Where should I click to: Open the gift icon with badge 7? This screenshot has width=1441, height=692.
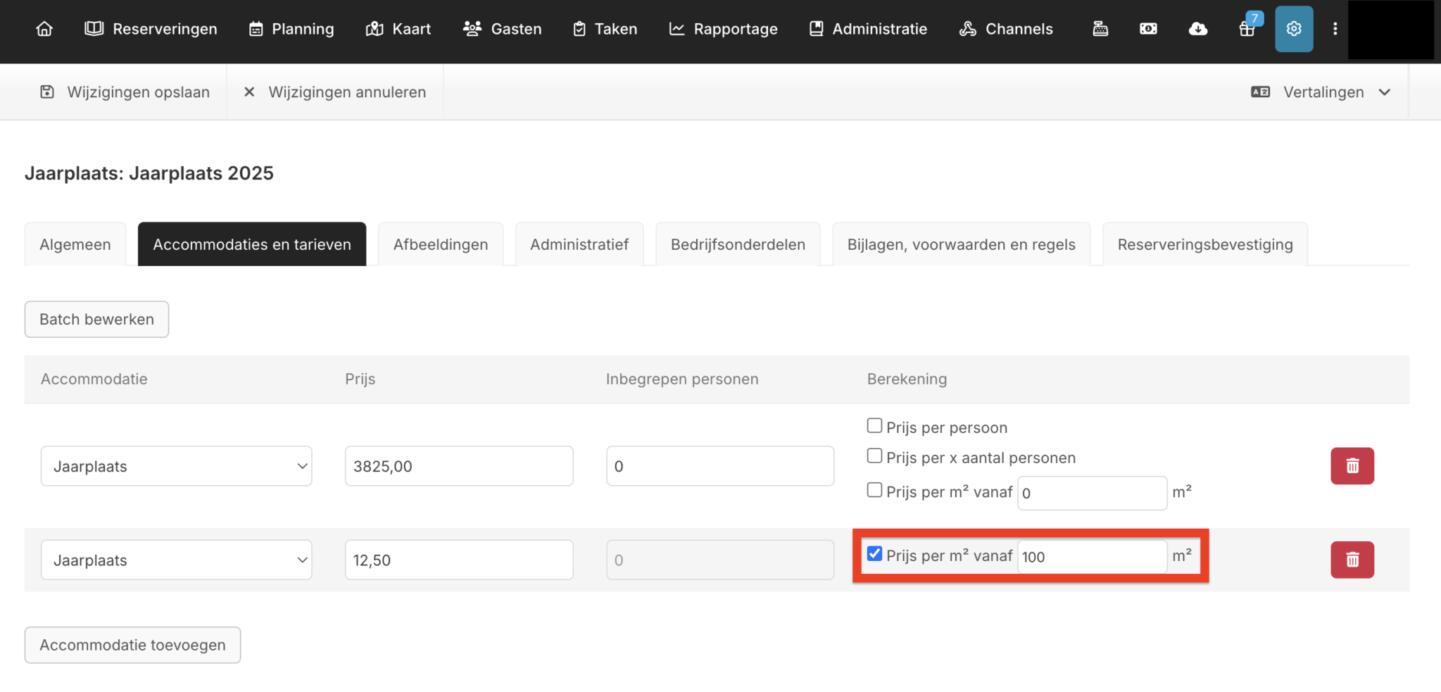1246,29
